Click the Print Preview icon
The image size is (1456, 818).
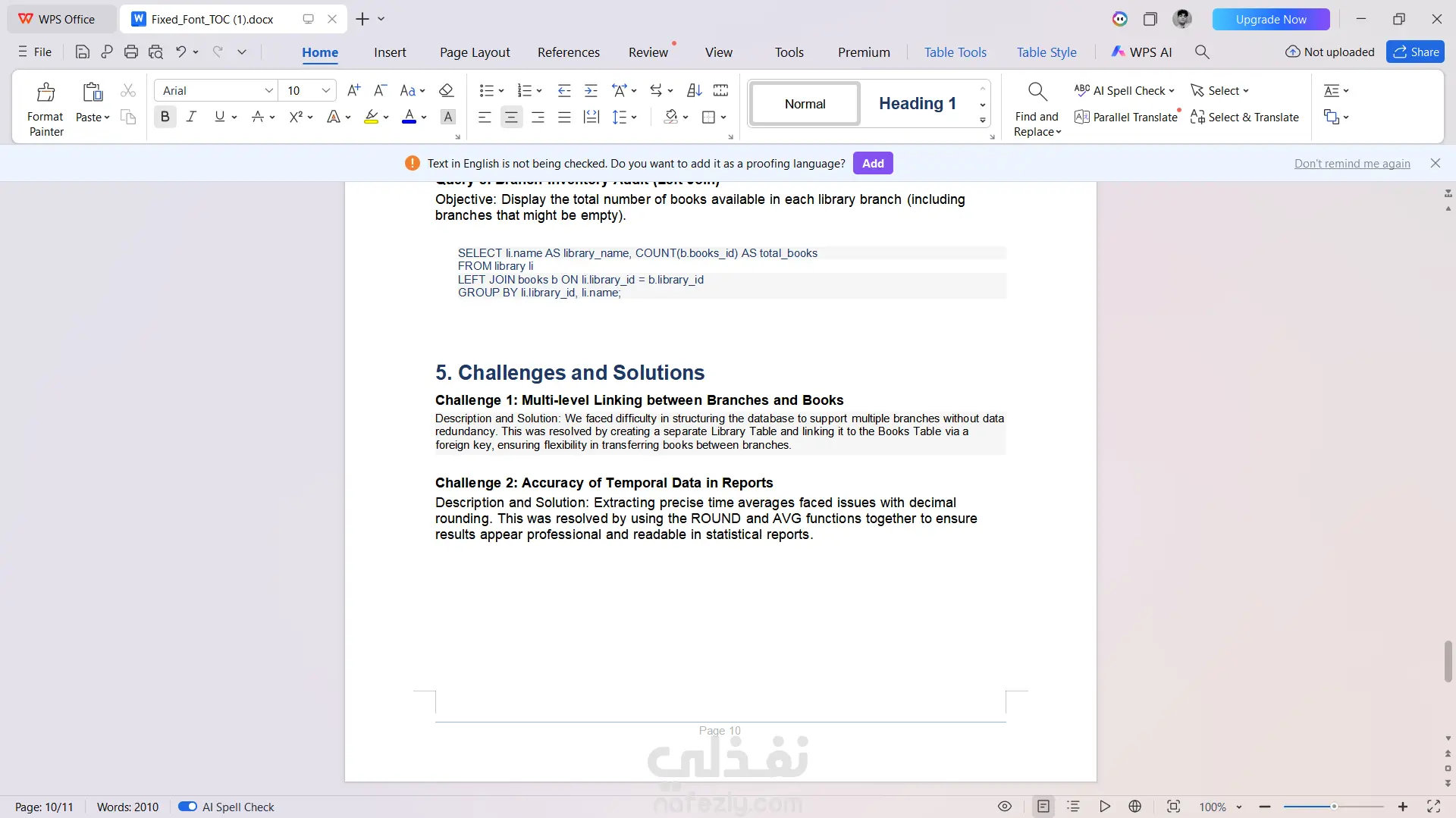coord(156,52)
